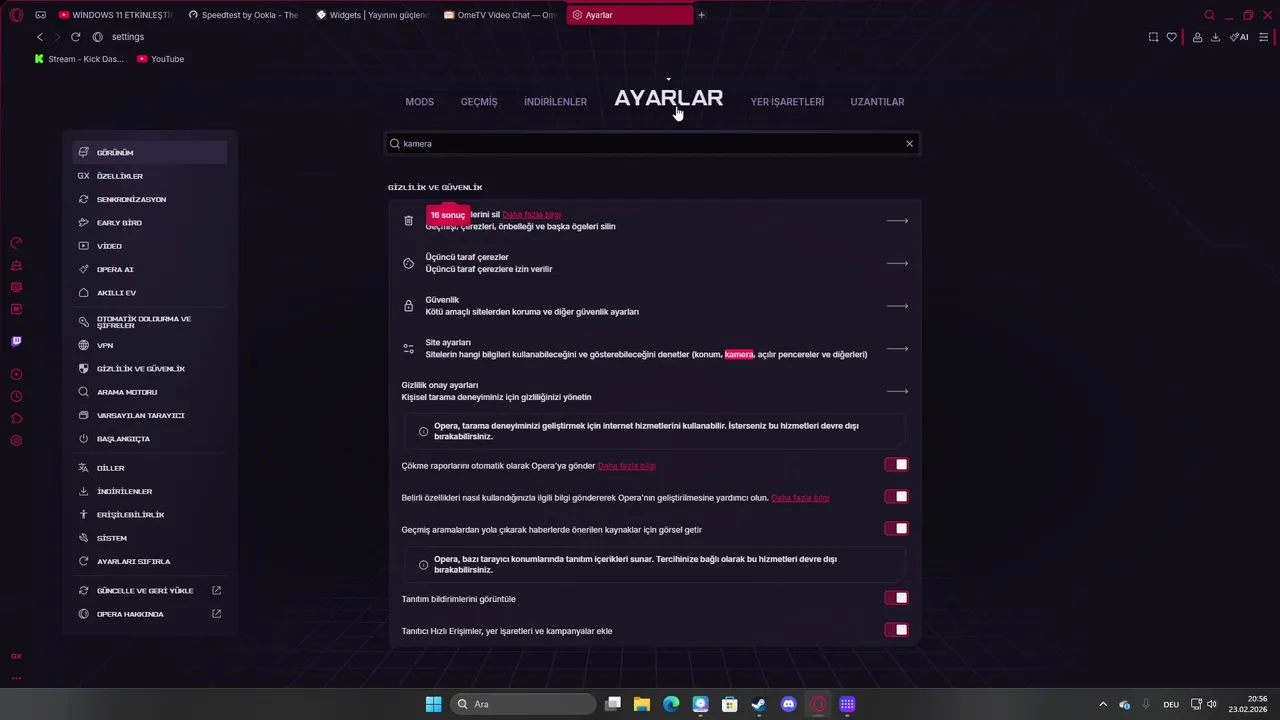Image resolution: width=1280 pixels, height=720 pixels.
Task: Select the Speedtest by Ookla tab
Action: tap(245, 15)
